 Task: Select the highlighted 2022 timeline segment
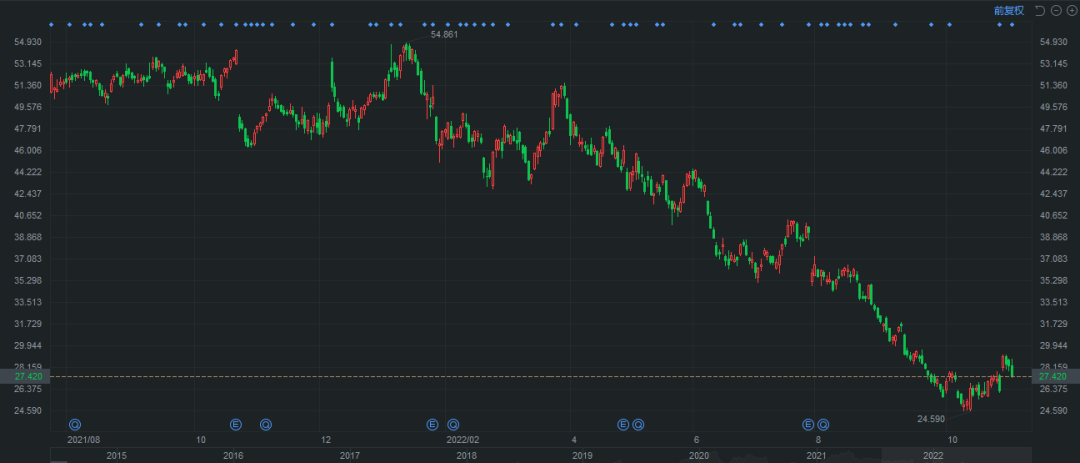coord(932,455)
